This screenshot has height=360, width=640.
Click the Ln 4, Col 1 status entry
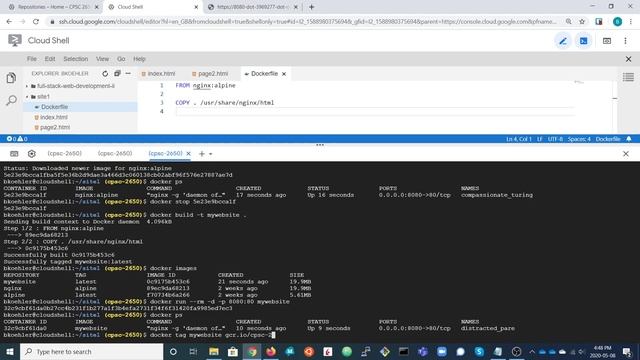click(519, 139)
